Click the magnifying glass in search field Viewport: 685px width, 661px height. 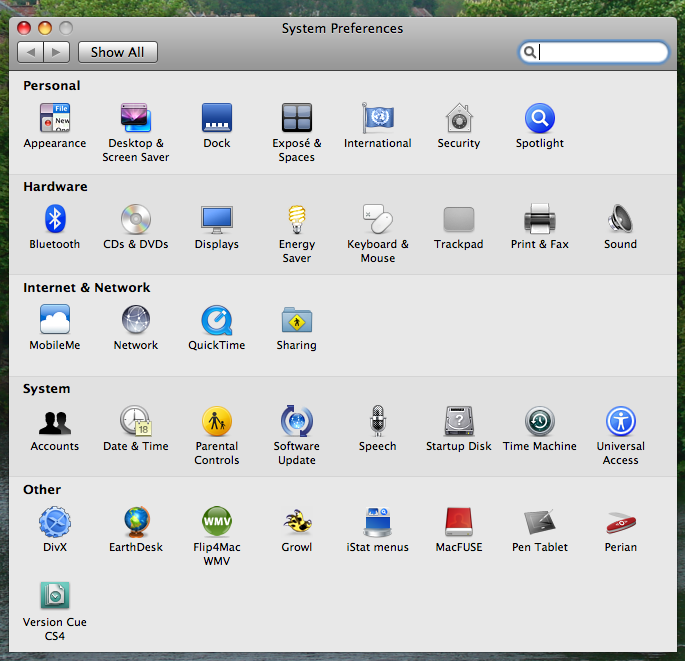point(529,52)
